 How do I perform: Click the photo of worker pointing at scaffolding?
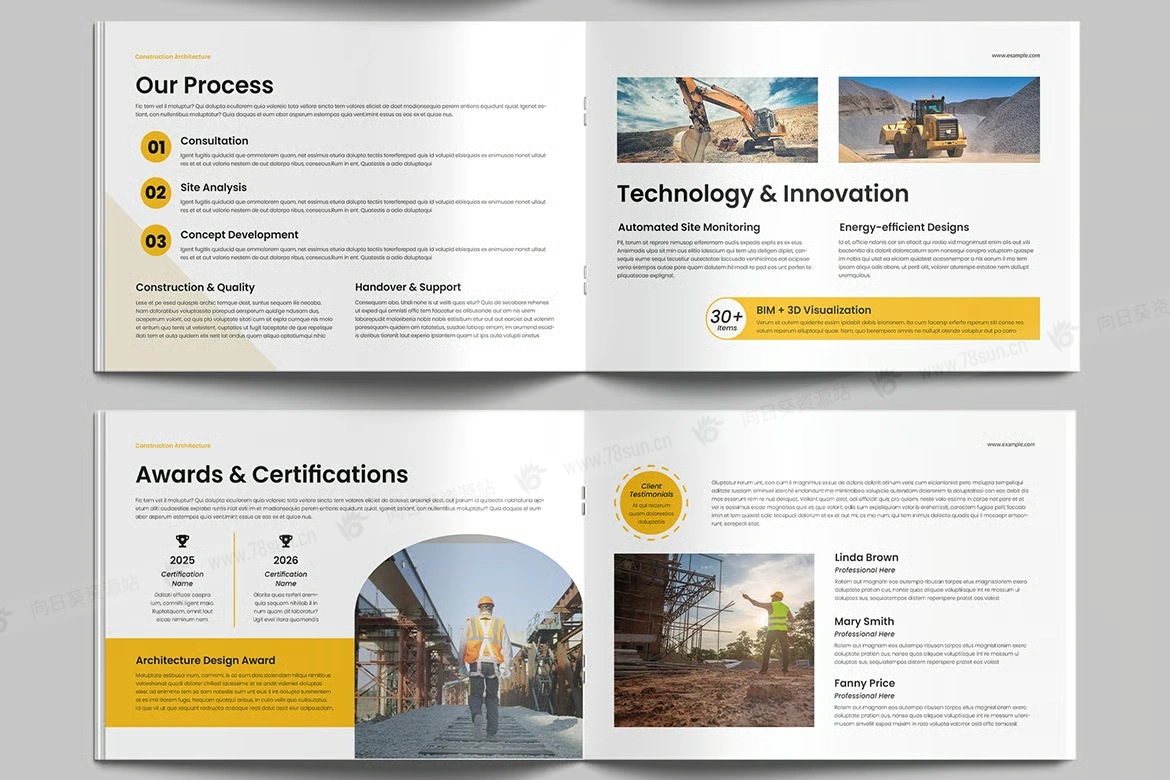tap(714, 640)
